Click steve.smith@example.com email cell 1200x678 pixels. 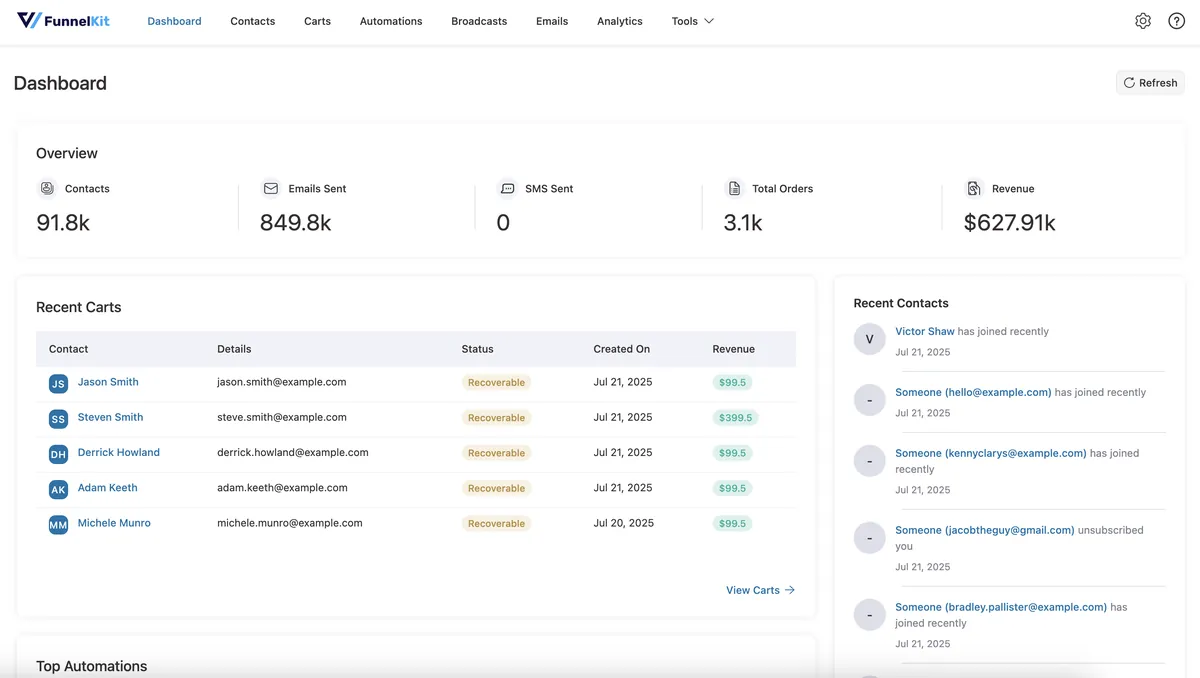282,417
